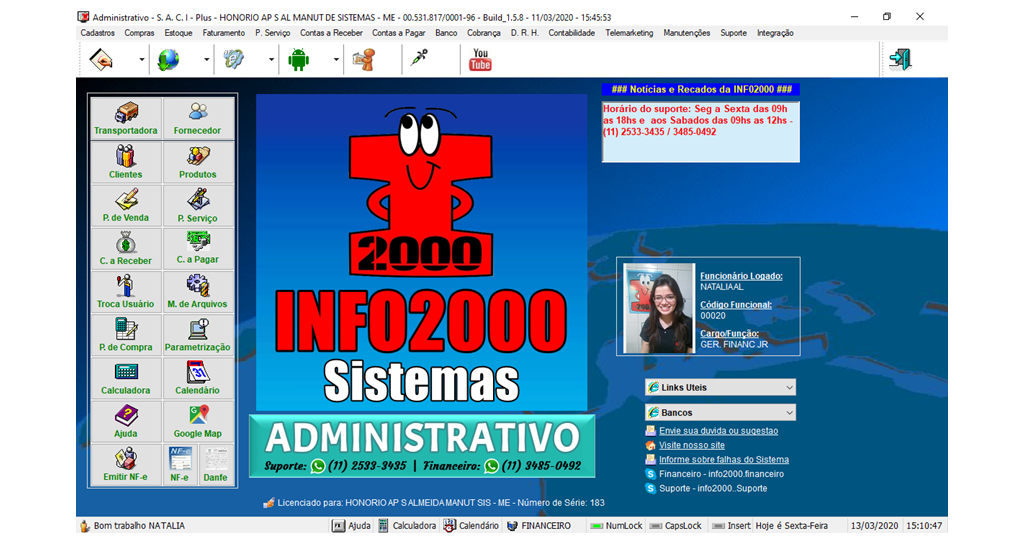This screenshot has height=543, width=1024.
Task: Expand dropdown arrow beside notepad icon
Action: coord(142,59)
